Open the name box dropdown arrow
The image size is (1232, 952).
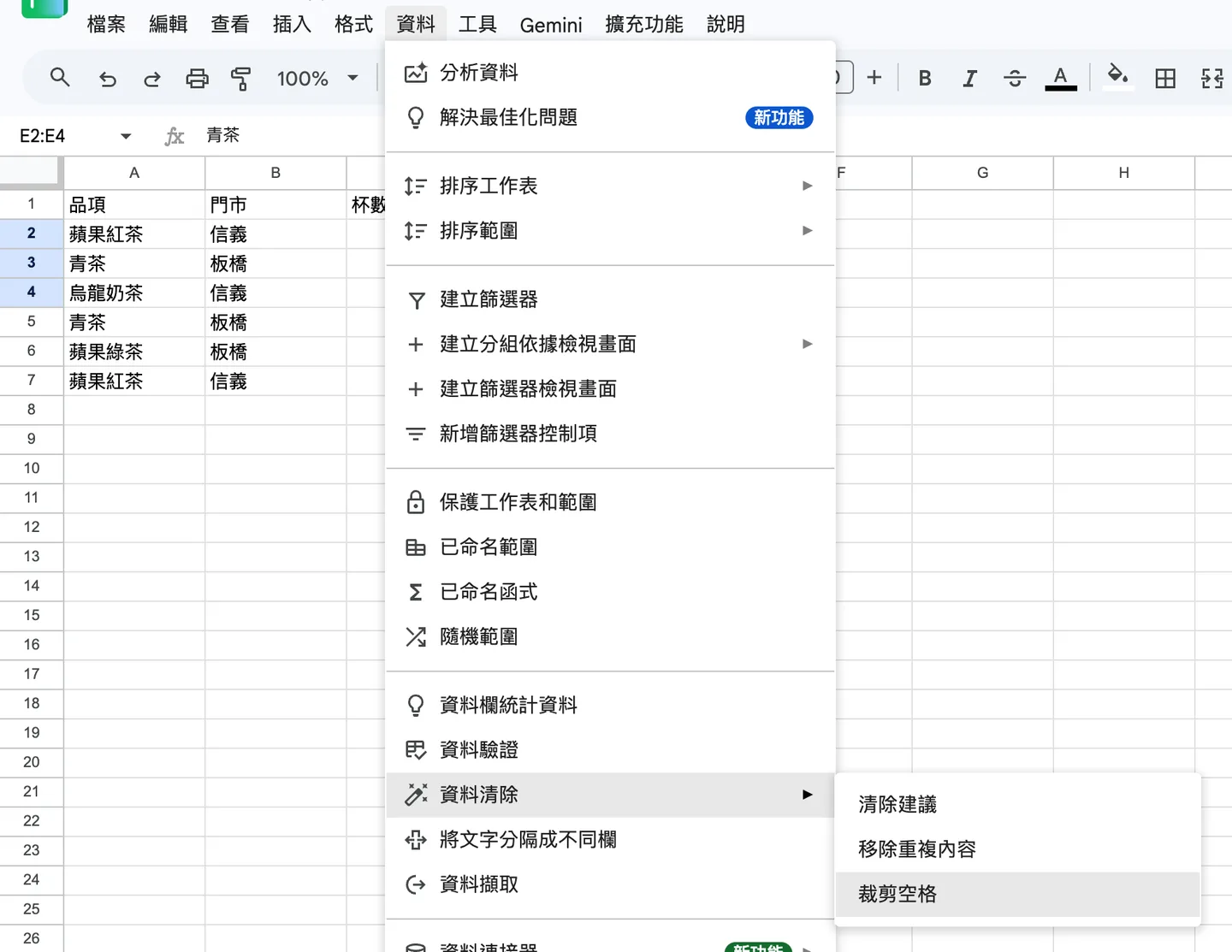126,136
